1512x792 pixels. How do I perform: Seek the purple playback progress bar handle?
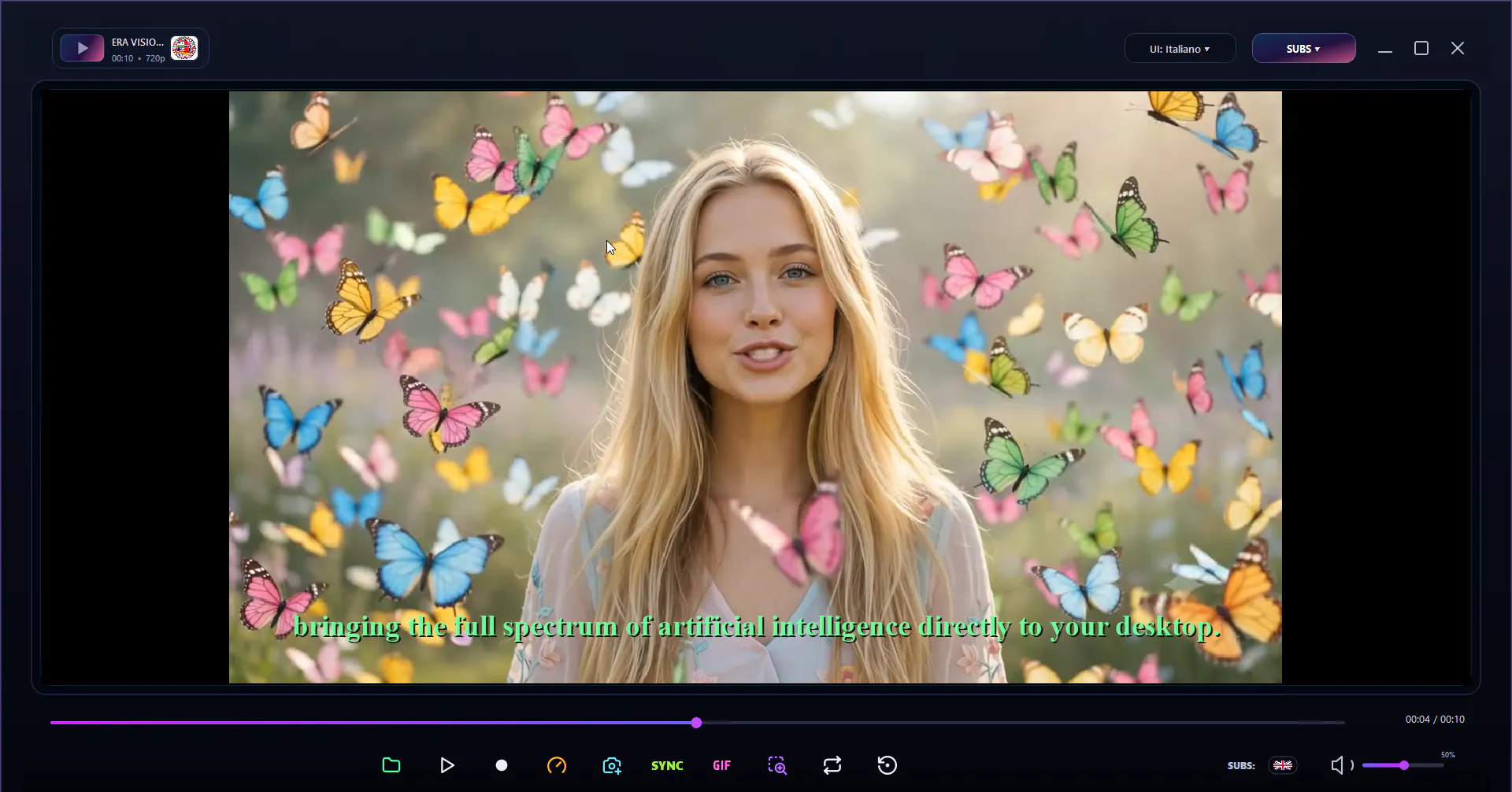[x=696, y=723]
